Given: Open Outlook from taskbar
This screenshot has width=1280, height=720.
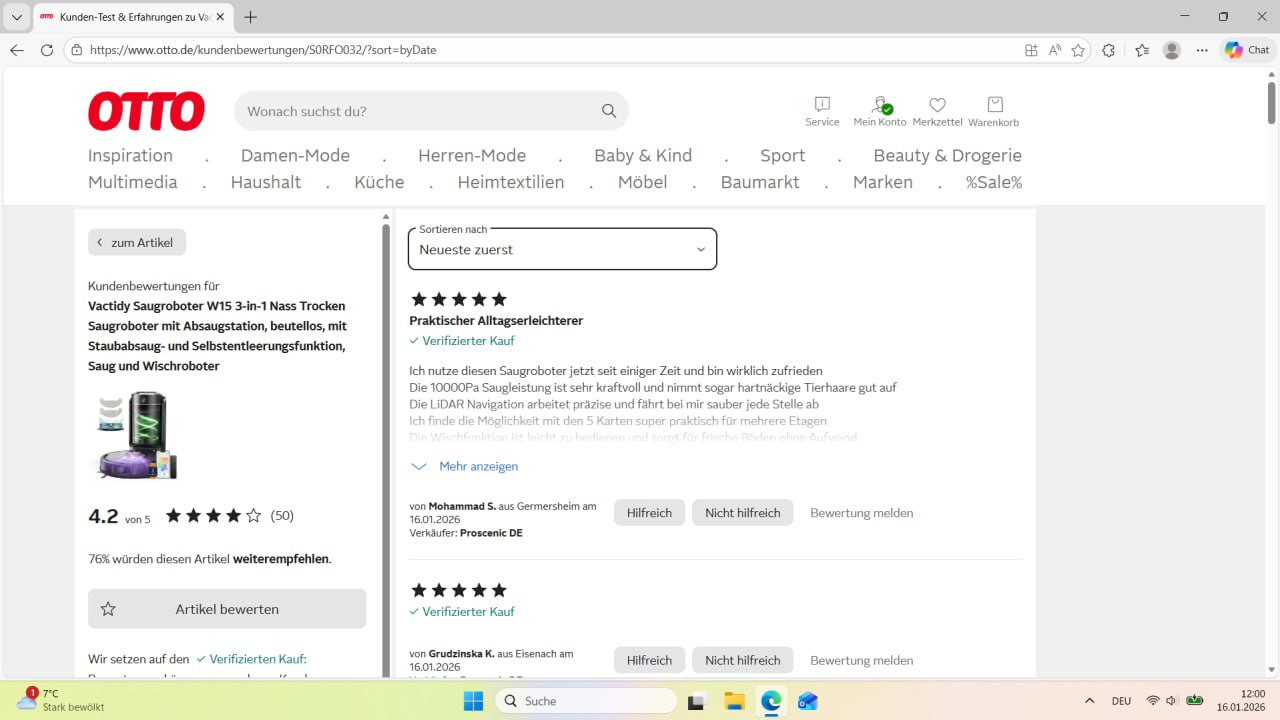Looking at the screenshot, I should (x=807, y=701).
